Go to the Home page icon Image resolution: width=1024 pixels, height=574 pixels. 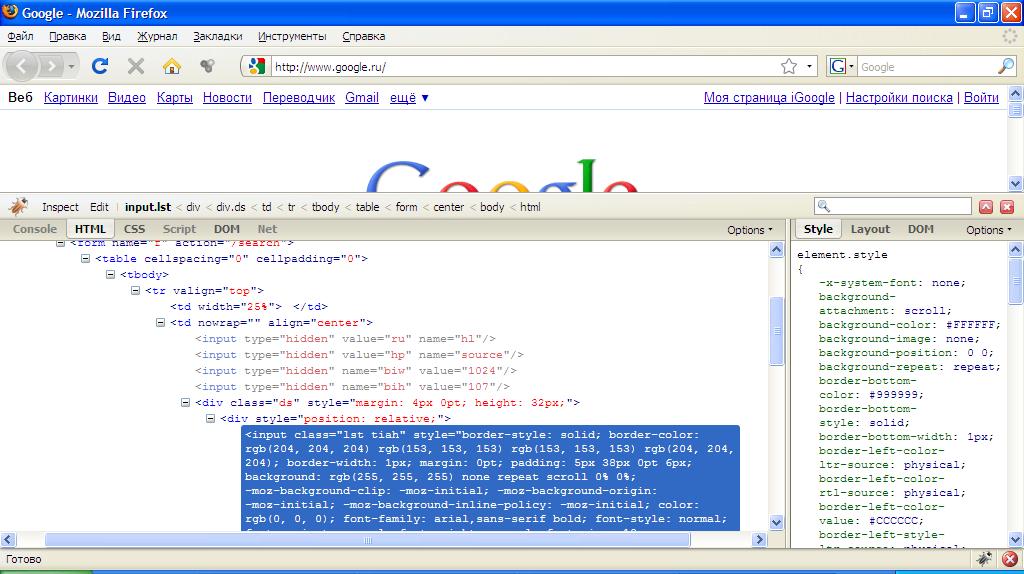[x=172, y=66]
